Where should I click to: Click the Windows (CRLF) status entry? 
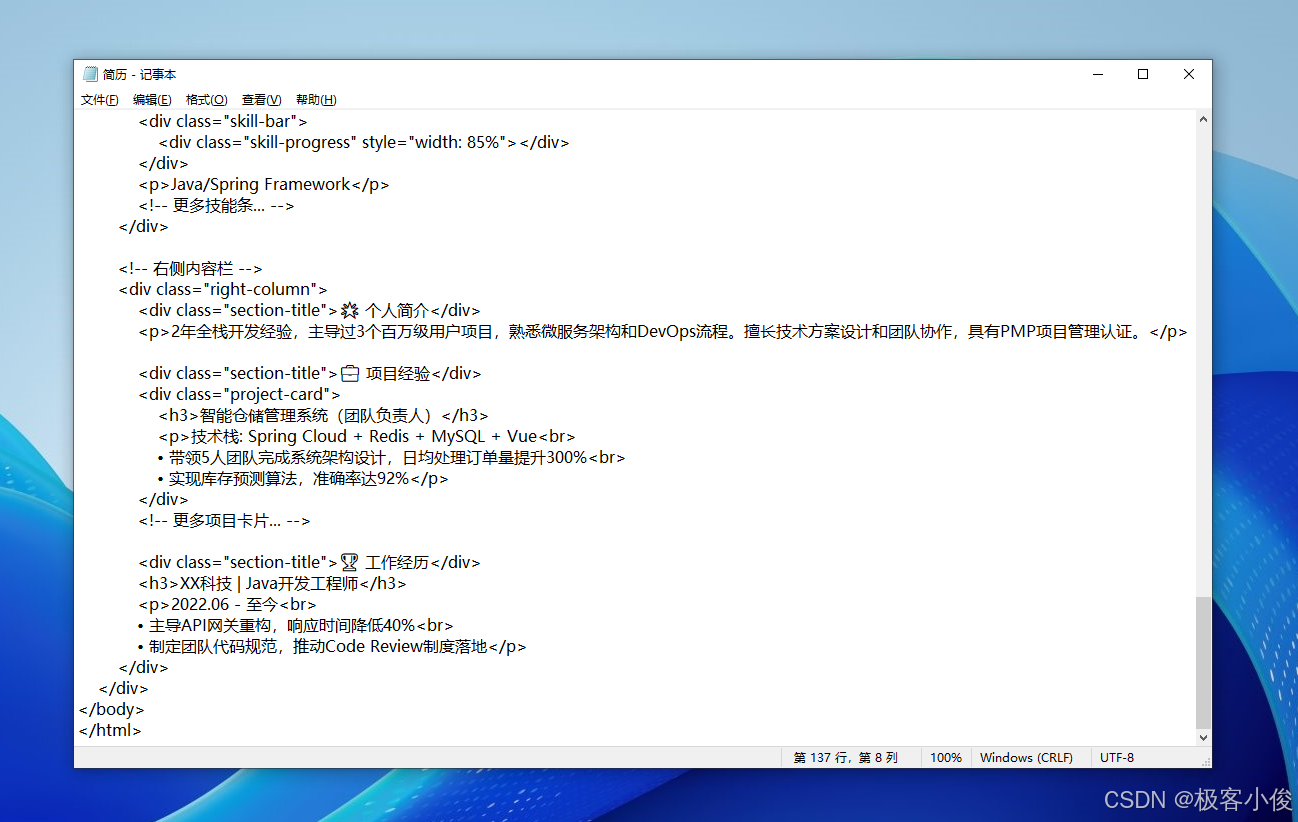tap(1026, 758)
